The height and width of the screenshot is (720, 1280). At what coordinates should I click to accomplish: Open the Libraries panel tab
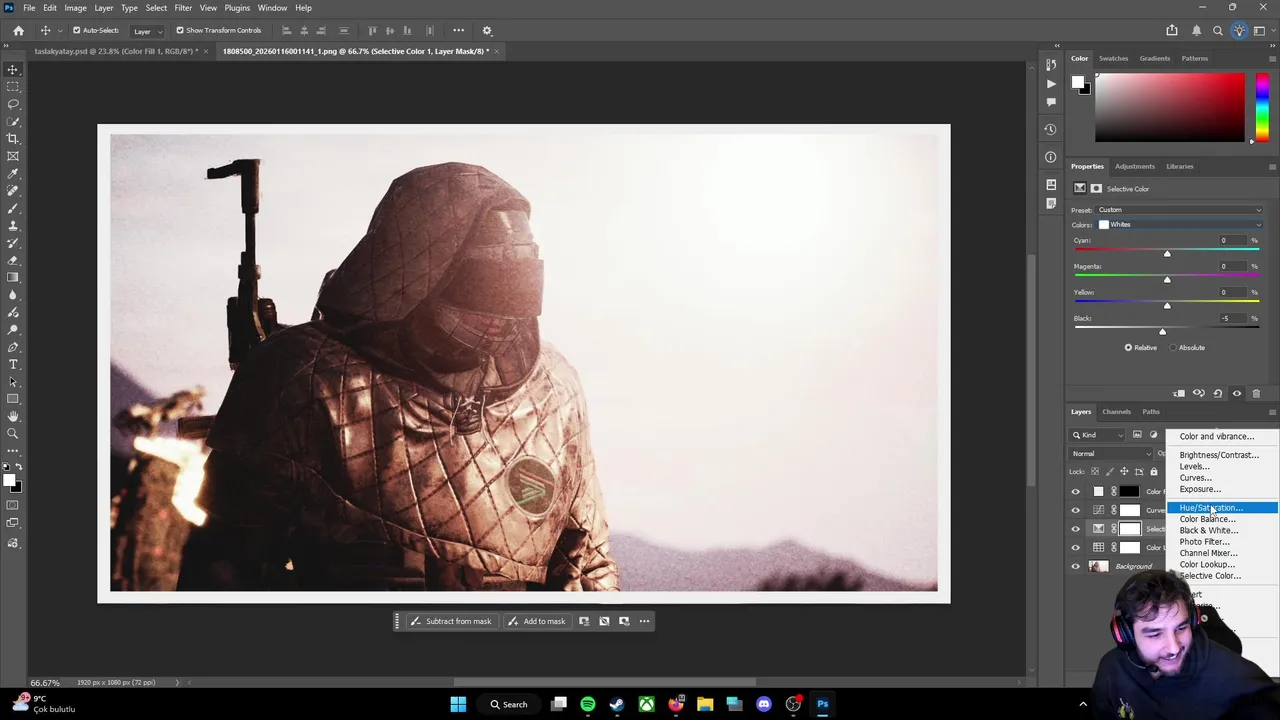click(1180, 166)
